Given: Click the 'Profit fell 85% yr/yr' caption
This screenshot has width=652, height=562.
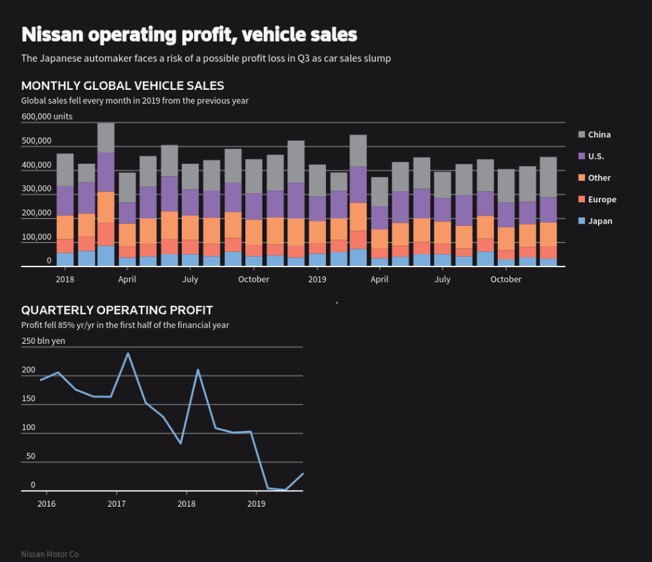Looking at the screenshot, I should [x=125, y=325].
